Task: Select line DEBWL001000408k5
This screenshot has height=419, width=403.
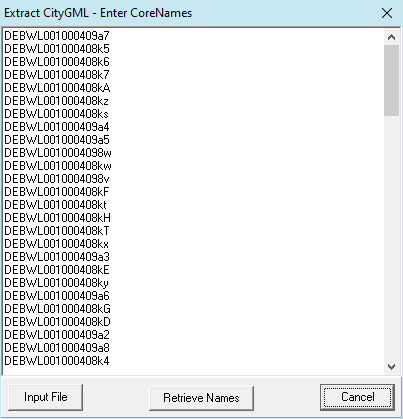Action: coord(57,49)
